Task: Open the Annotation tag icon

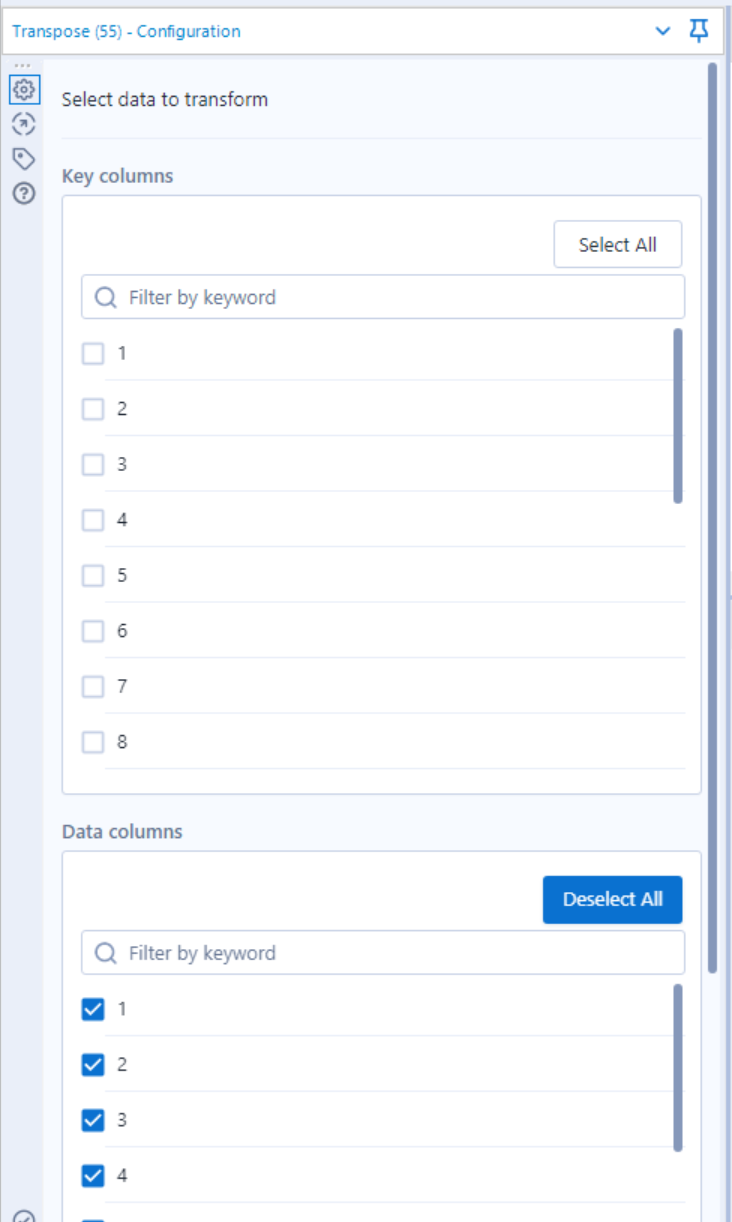Action: click(x=24, y=159)
